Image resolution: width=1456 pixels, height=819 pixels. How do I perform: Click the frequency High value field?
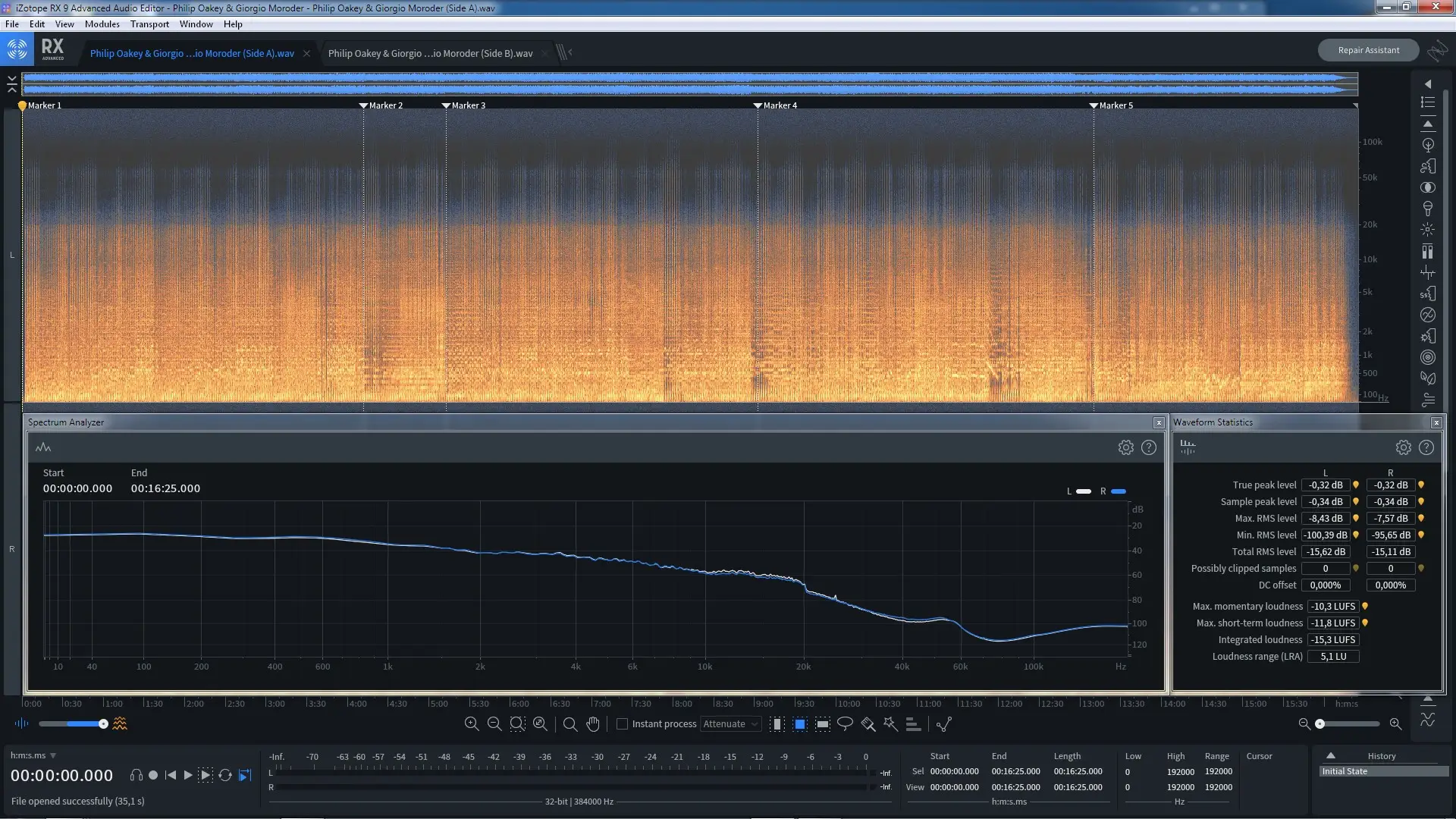click(1181, 771)
